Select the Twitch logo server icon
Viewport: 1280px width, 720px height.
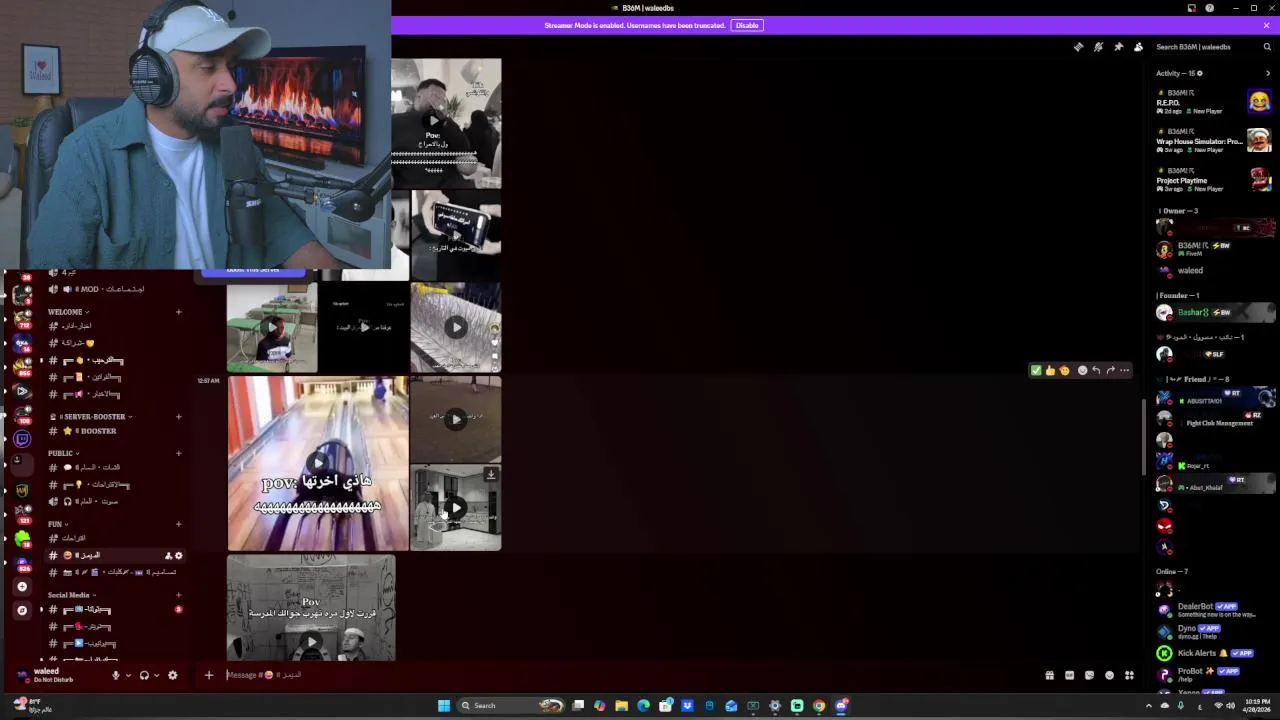[22, 438]
